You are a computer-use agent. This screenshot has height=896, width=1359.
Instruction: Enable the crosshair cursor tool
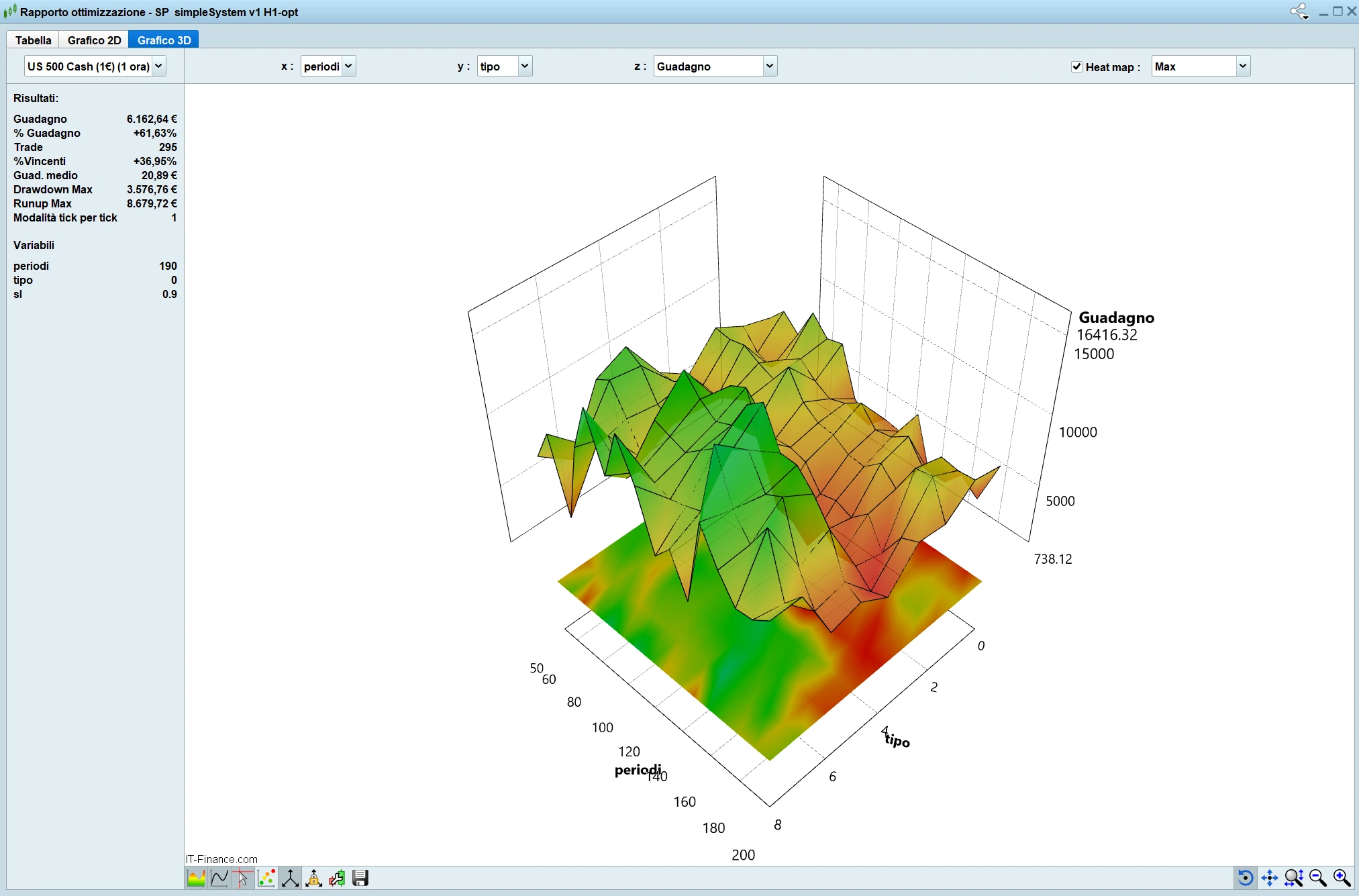243,878
